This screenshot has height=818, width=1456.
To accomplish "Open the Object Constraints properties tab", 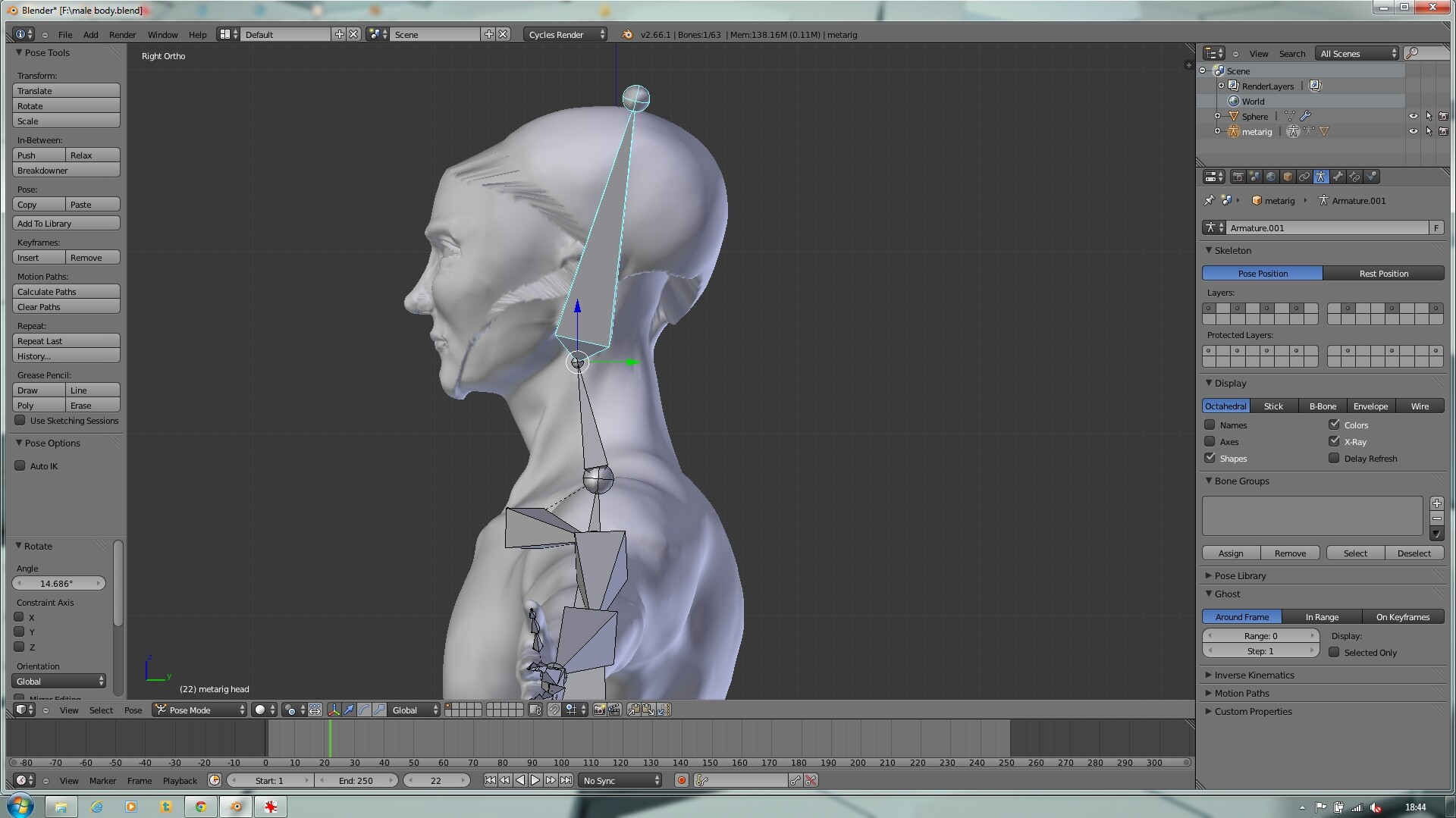I will click(x=1304, y=177).
